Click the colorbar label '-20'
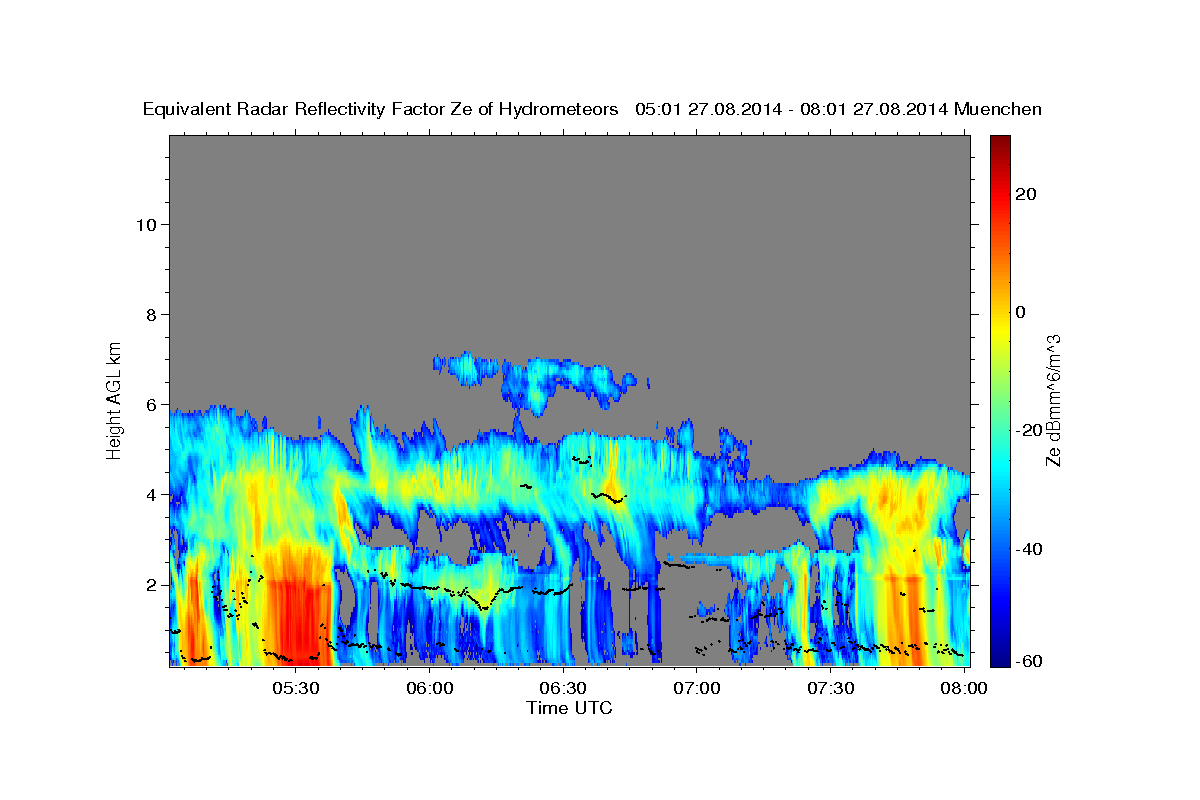 pyautogui.click(x=1029, y=430)
